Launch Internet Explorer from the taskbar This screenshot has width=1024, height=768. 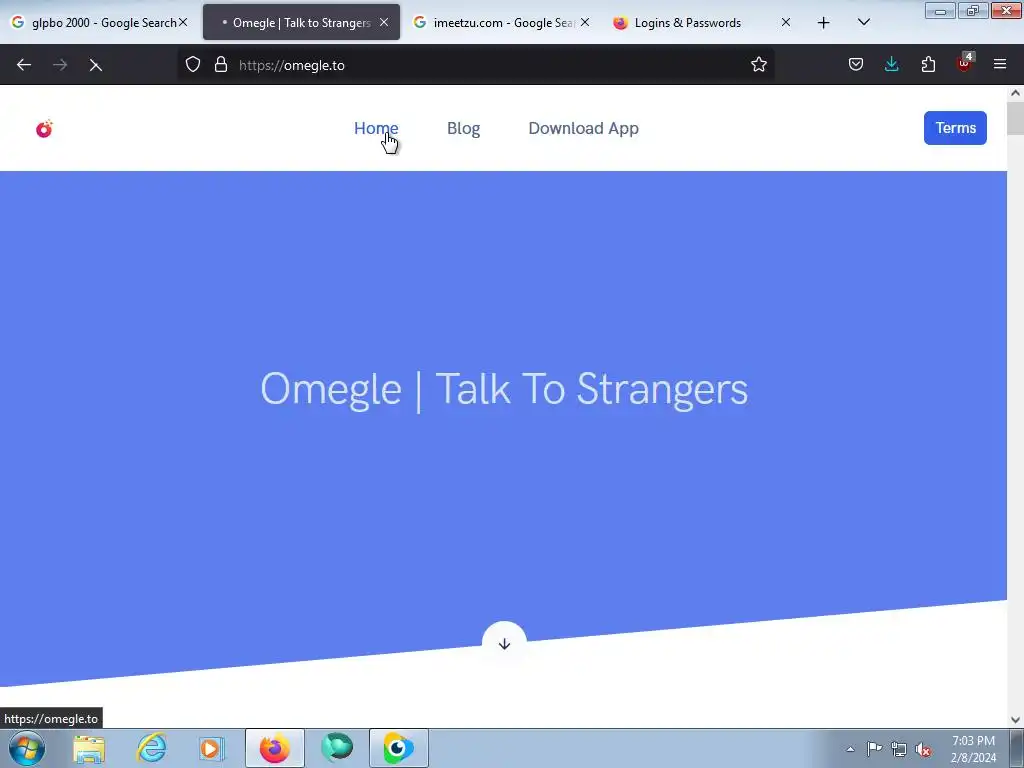(151, 748)
